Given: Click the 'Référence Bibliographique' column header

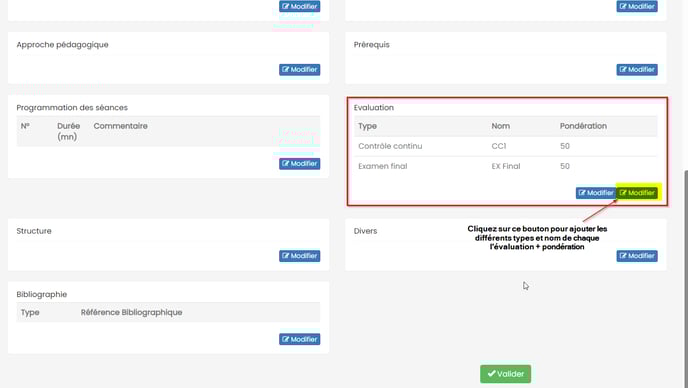Looking at the screenshot, I should [x=131, y=313].
